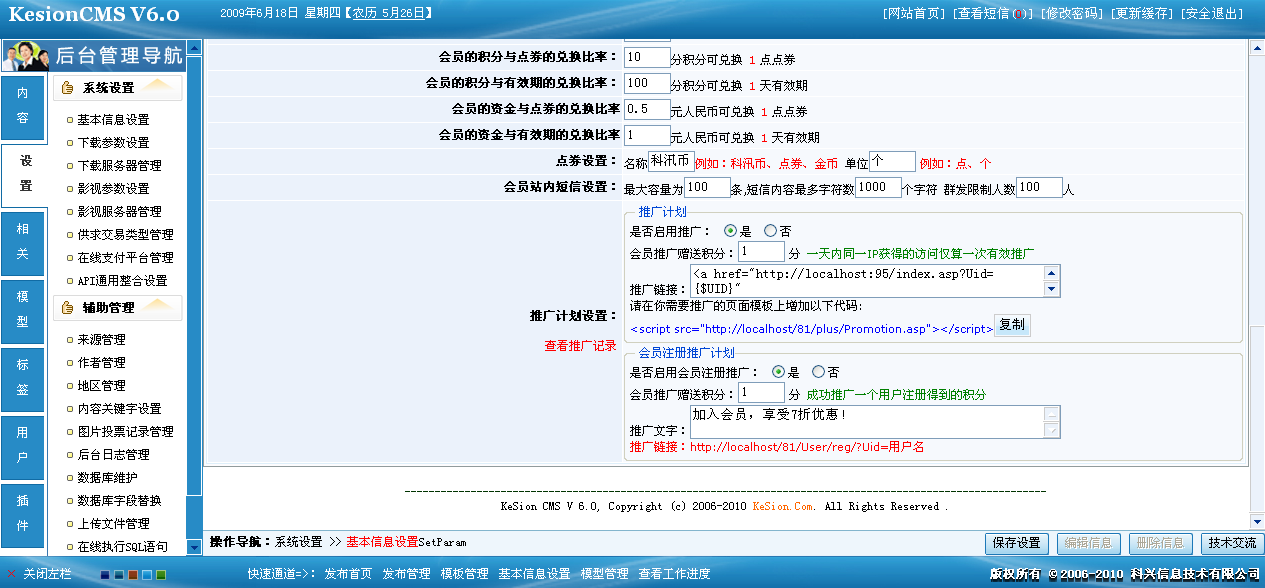Viewport: 1265px width, 588px height.
Task: Expand the 系统设置 menu group header
Action: point(118,88)
